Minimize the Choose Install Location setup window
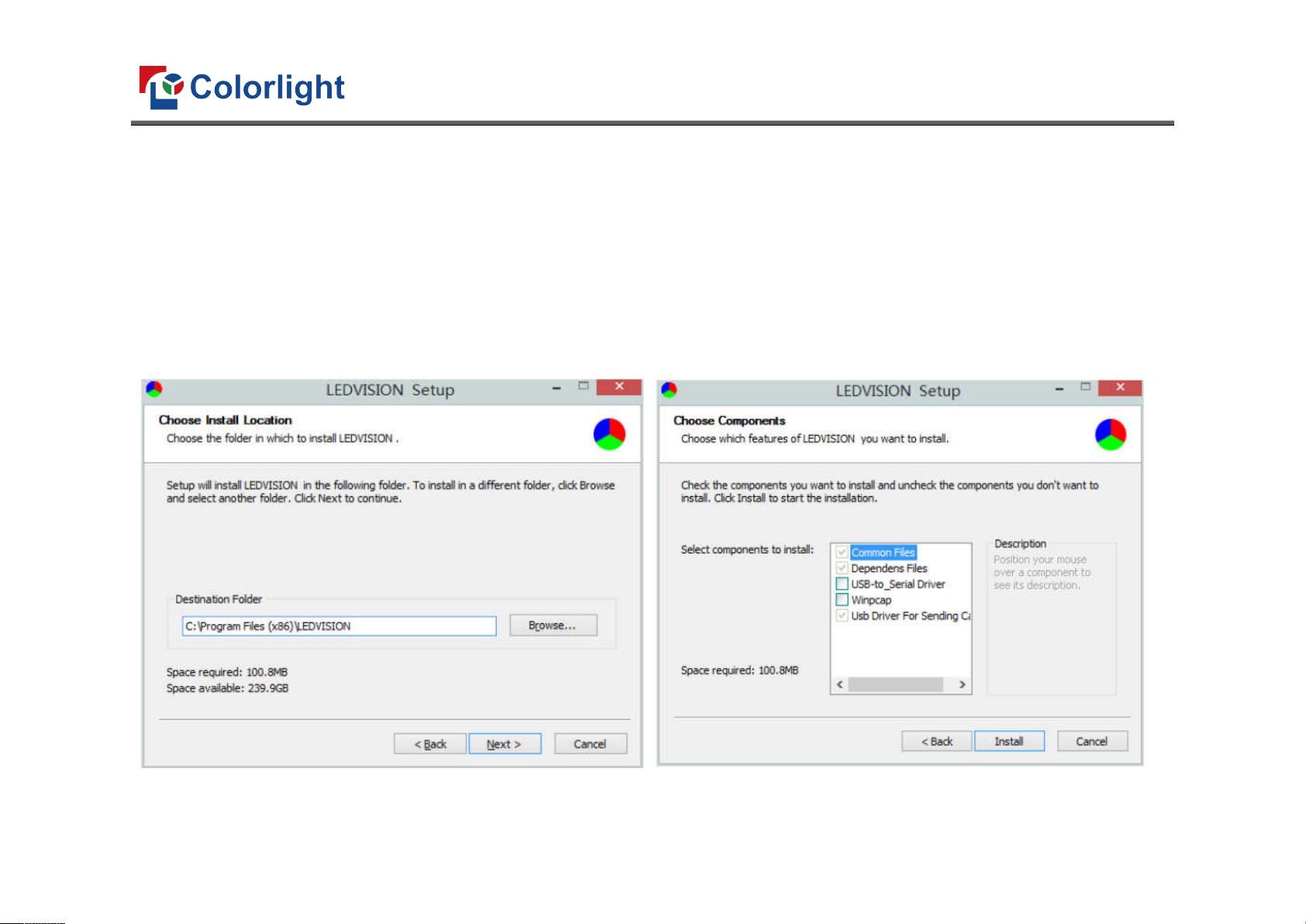The image size is (1306, 924). 557,388
